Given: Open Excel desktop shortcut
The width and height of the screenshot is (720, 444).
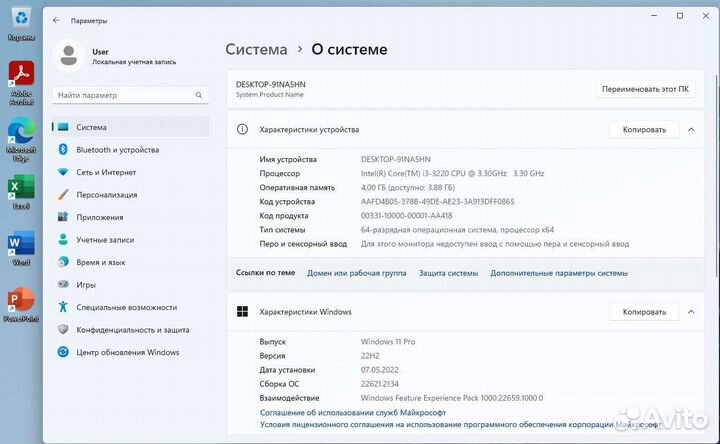Looking at the screenshot, I should [x=21, y=192].
